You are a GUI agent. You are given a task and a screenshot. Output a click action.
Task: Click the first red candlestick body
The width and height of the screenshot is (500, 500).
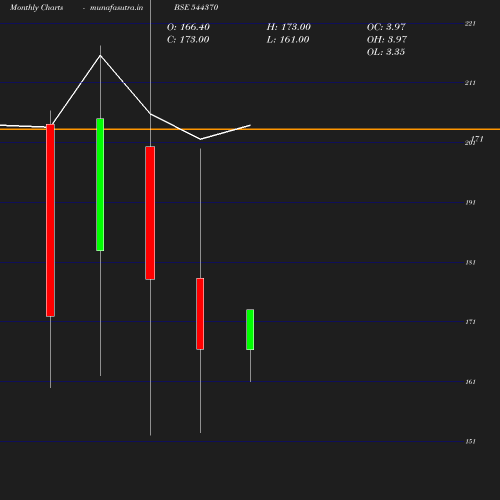click(x=50, y=220)
